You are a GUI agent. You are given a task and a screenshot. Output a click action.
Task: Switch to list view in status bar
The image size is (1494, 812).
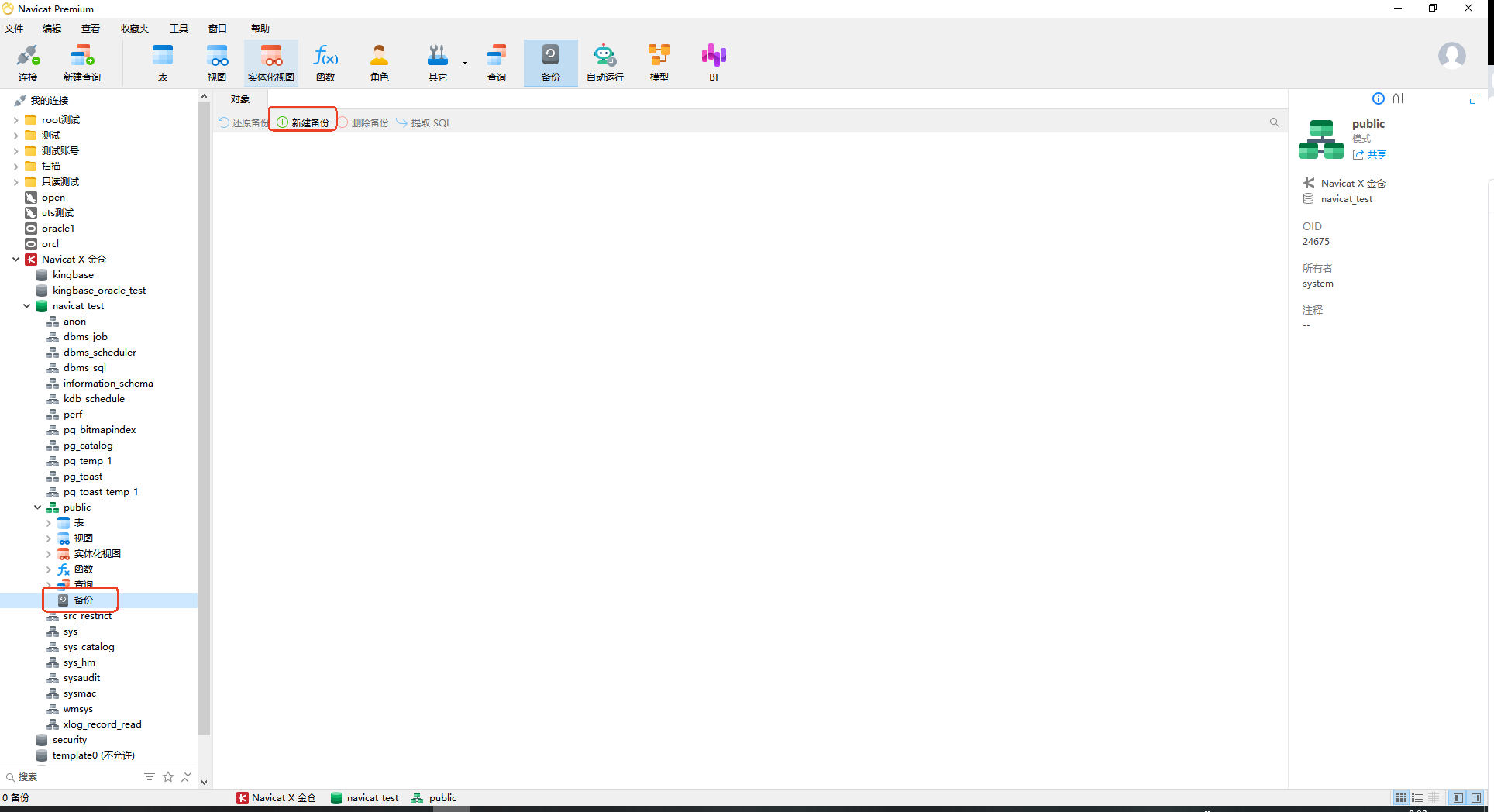click(1417, 797)
